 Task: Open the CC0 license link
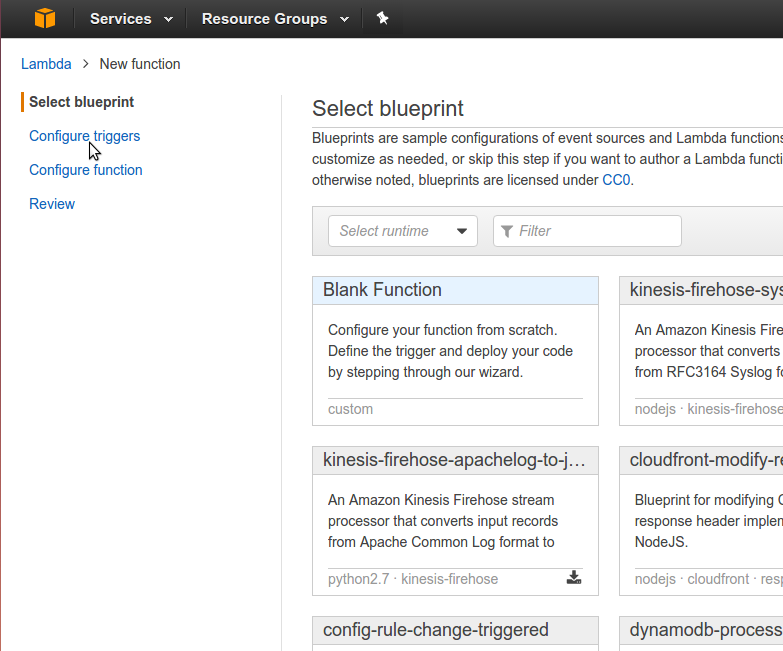616,180
